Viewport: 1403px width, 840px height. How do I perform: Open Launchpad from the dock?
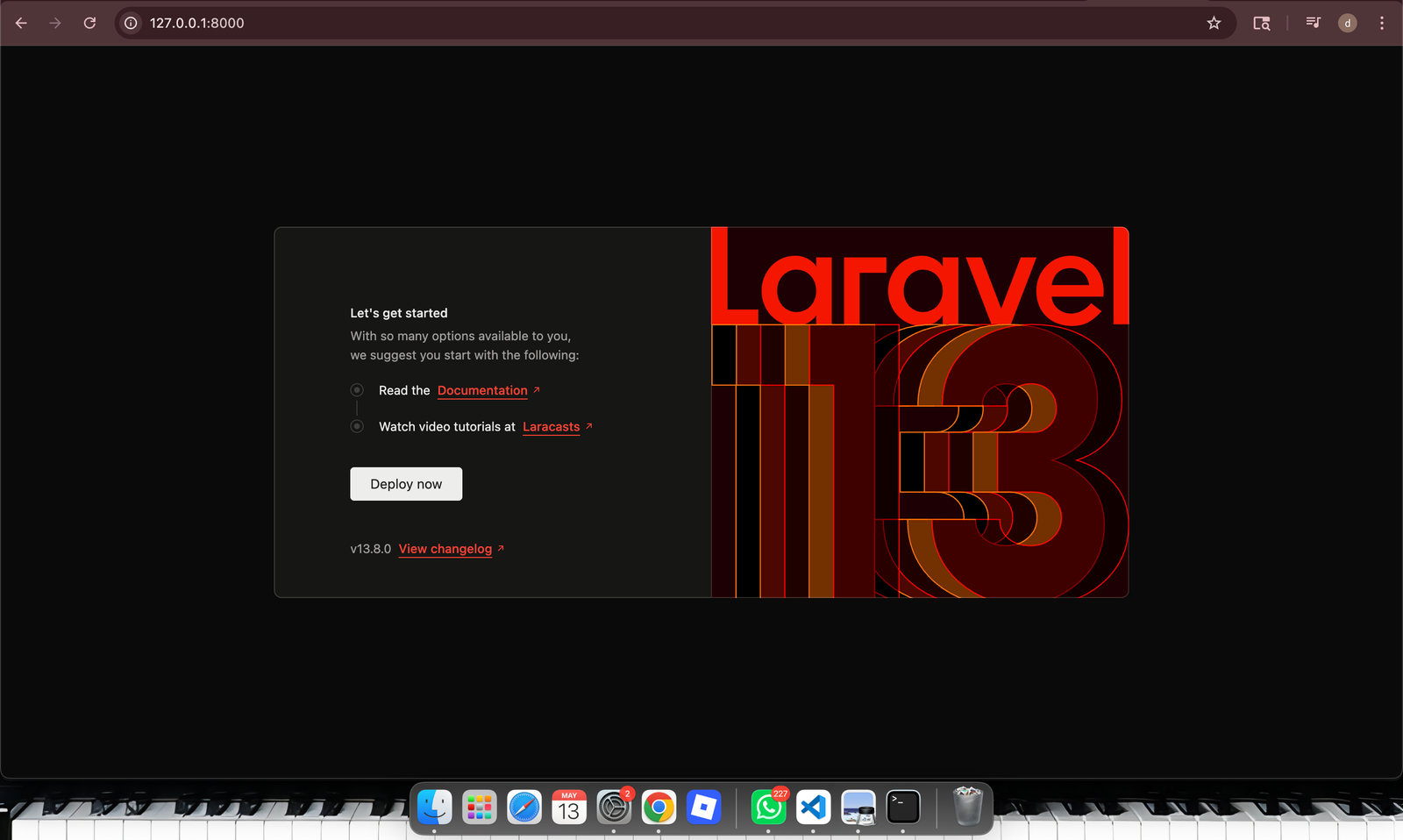point(480,807)
